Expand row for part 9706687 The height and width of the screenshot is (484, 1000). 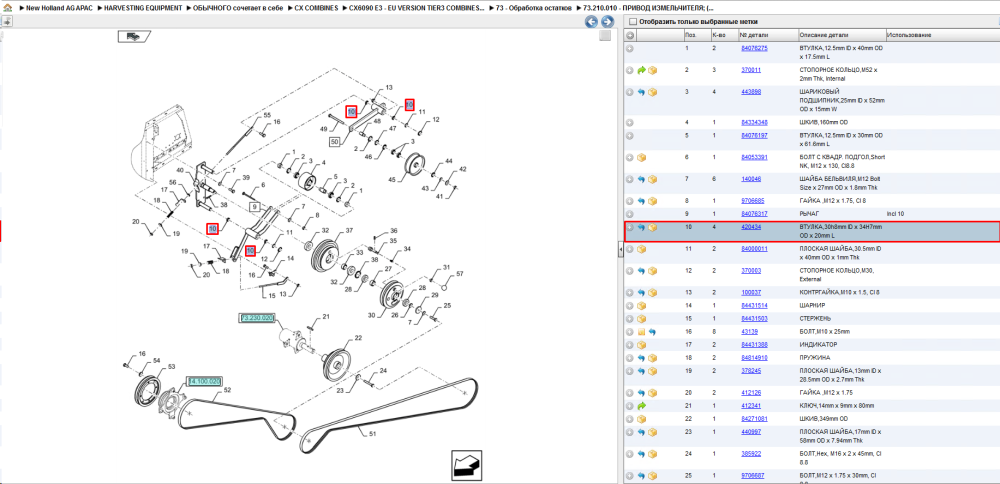click(x=630, y=476)
